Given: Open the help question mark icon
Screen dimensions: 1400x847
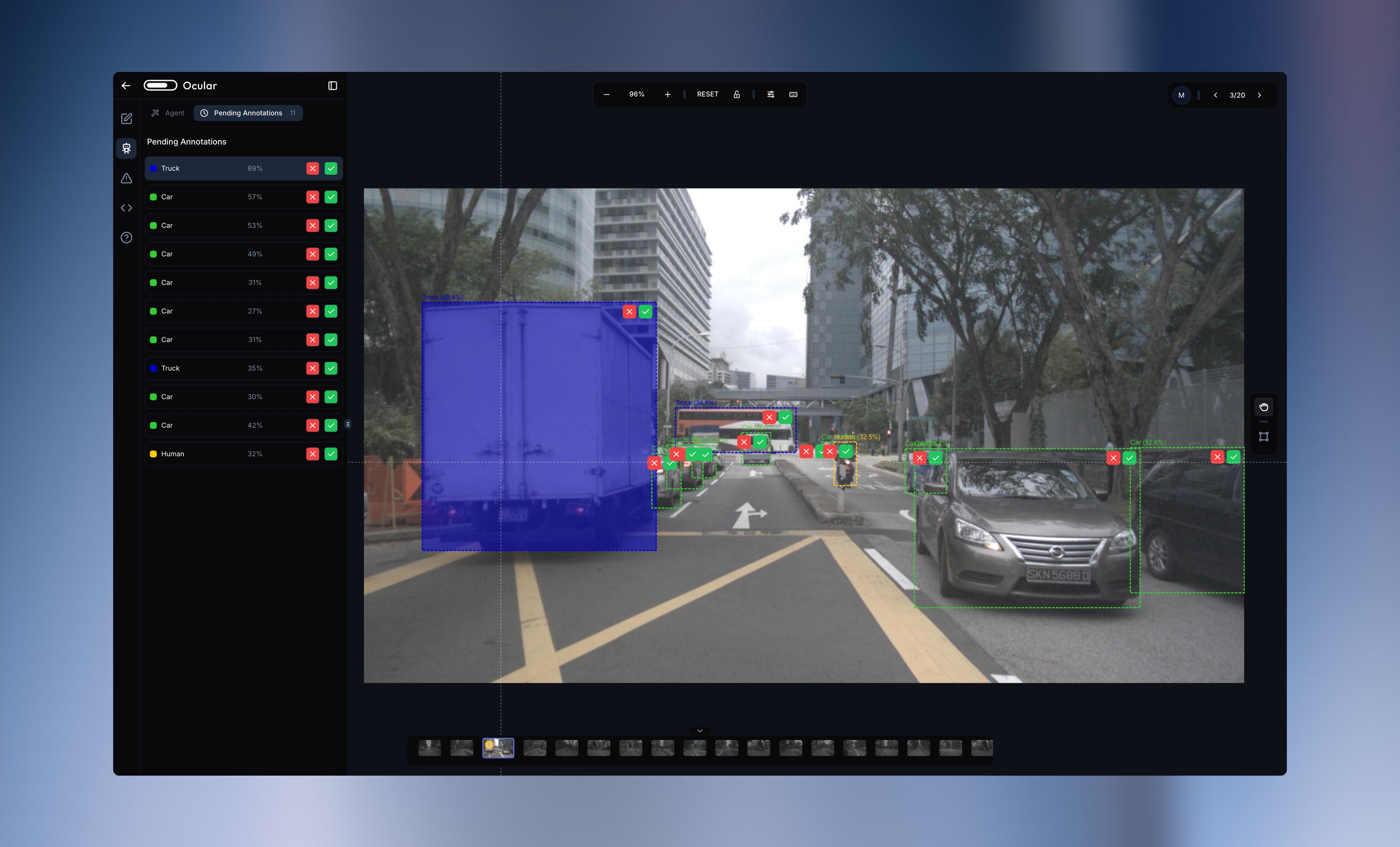Looking at the screenshot, I should pos(127,237).
